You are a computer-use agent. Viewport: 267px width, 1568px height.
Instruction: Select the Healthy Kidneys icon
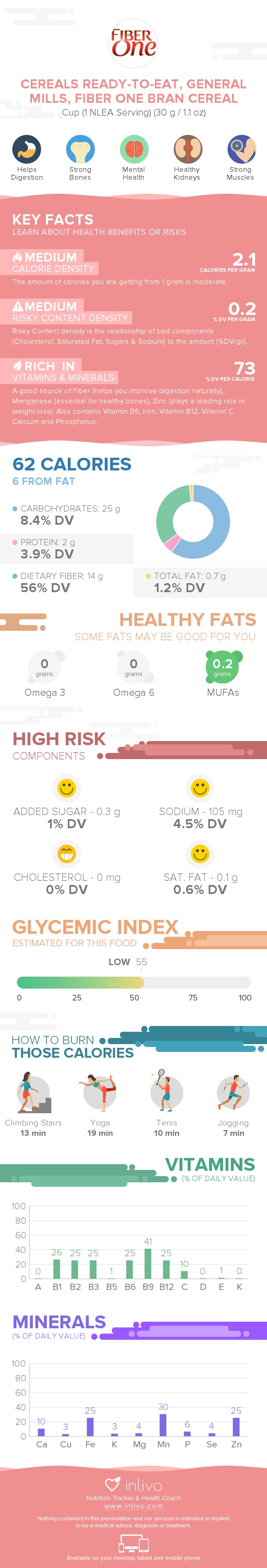pyautogui.click(x=187, y=149)
